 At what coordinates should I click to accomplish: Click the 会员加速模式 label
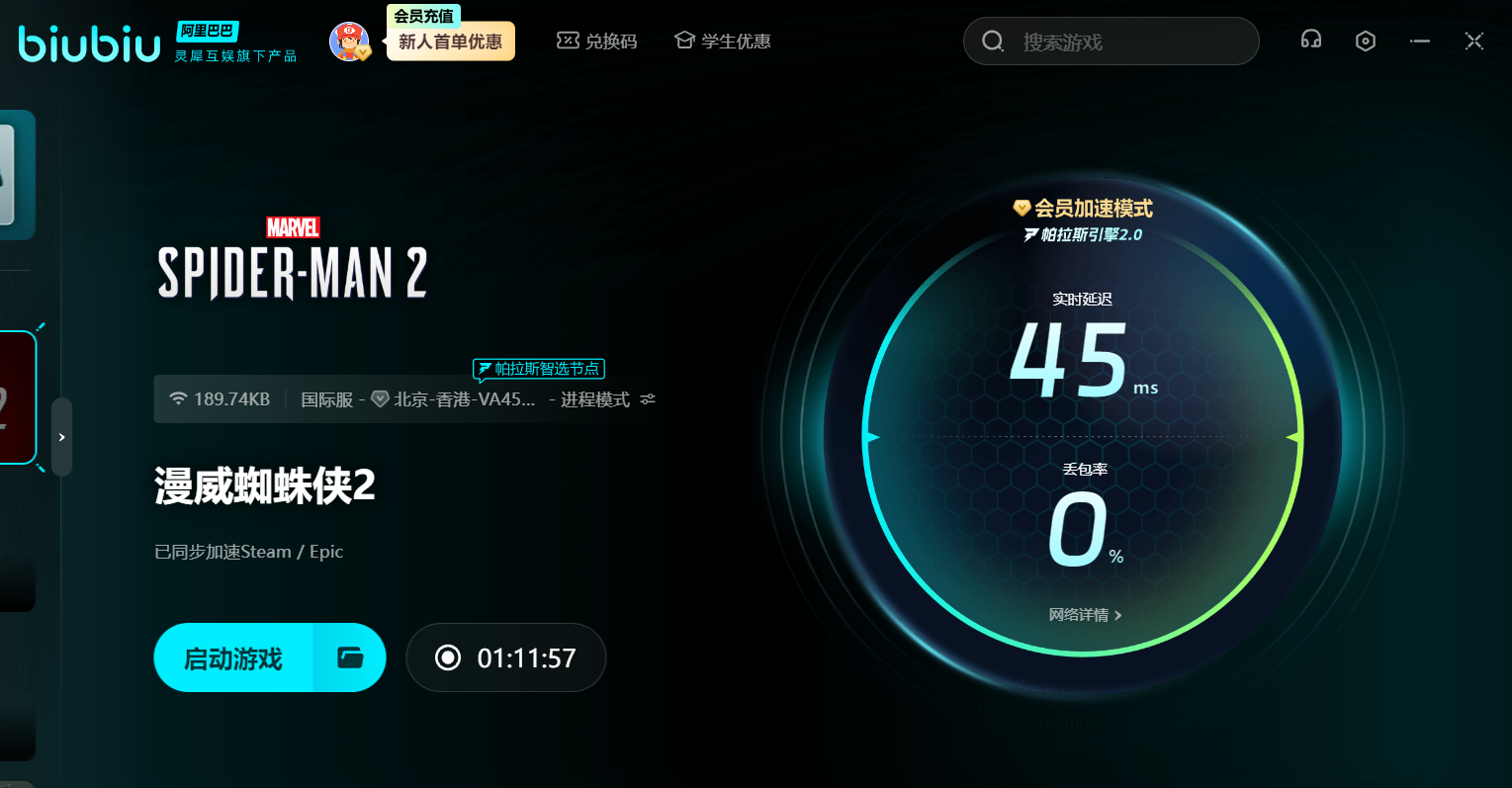coord(1084,209)
